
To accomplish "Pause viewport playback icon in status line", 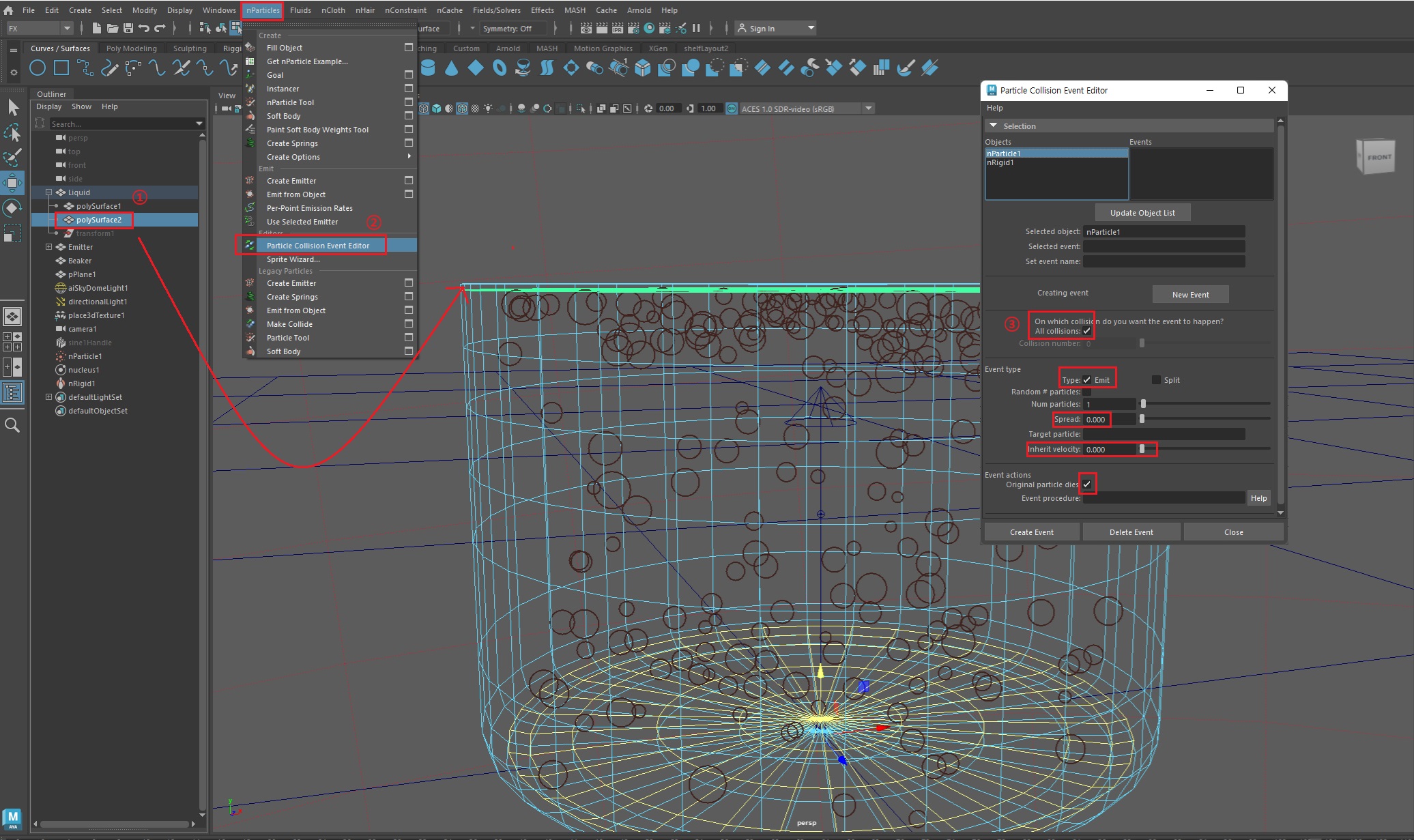I will [x=696, y=28].
